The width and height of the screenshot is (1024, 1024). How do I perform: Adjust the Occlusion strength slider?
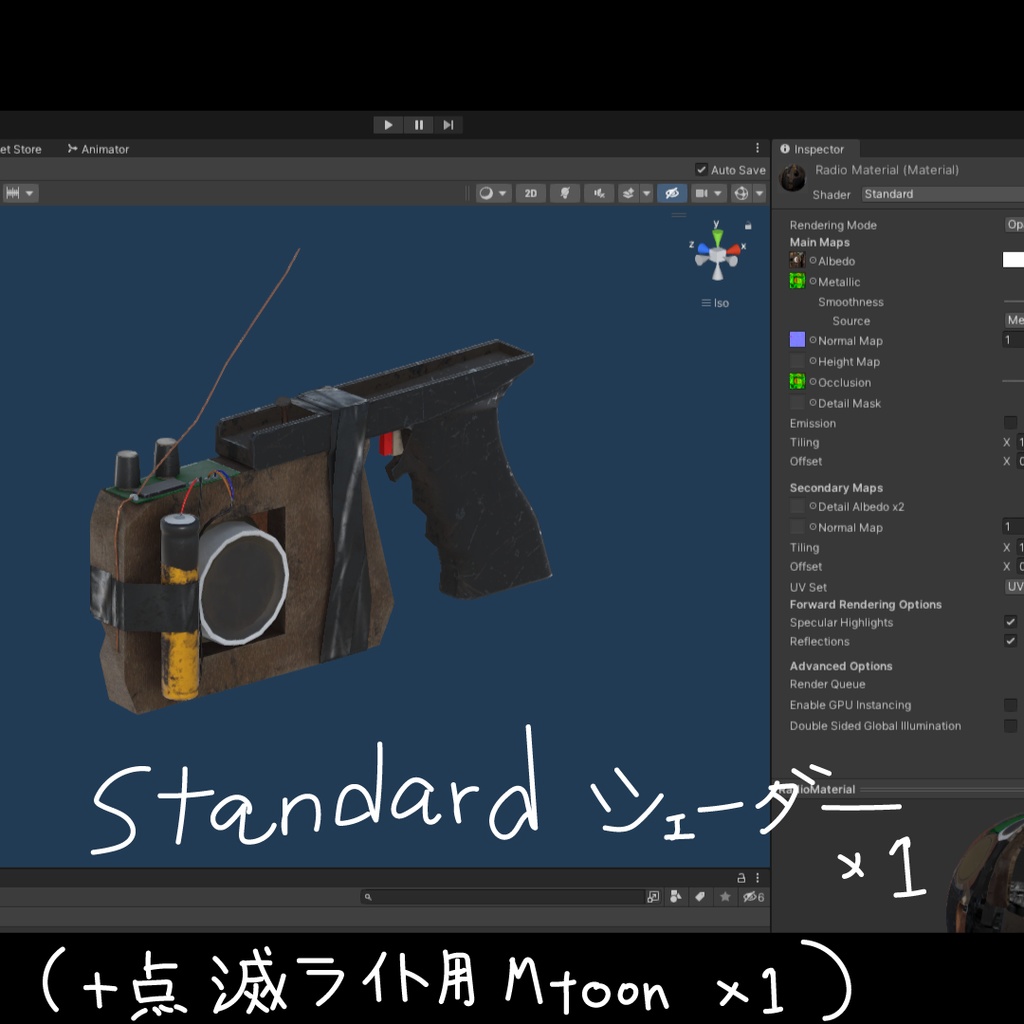(1013, 381)
